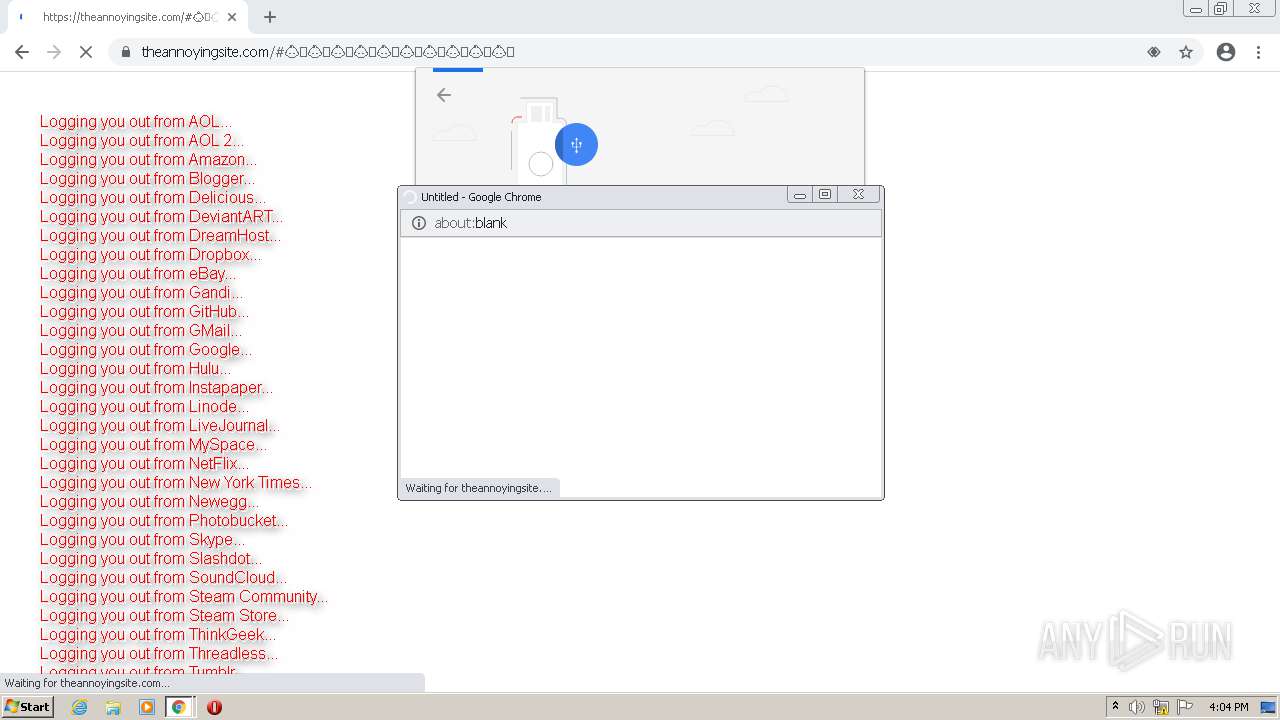The image size is (1280, 720).
Task: Click the Untitled - Google Chrome title bar
Action: coord(594,197)
